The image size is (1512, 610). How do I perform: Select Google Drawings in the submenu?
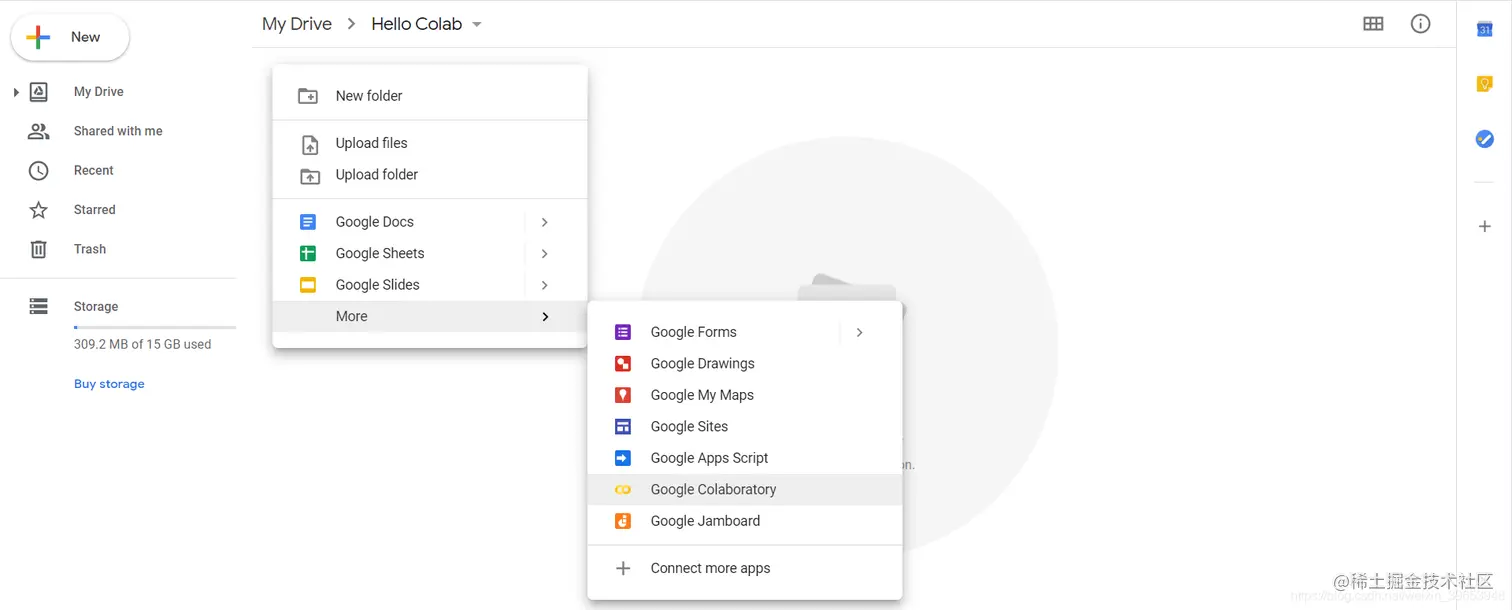point(745,364)
